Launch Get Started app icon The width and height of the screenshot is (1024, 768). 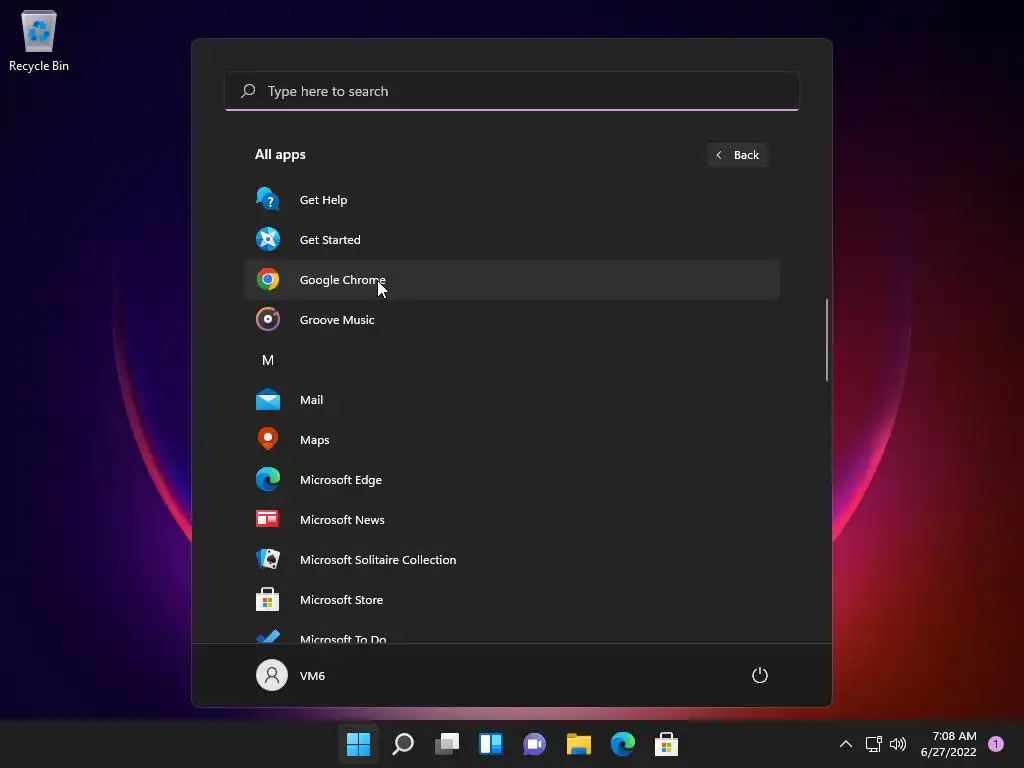(268, 239)
